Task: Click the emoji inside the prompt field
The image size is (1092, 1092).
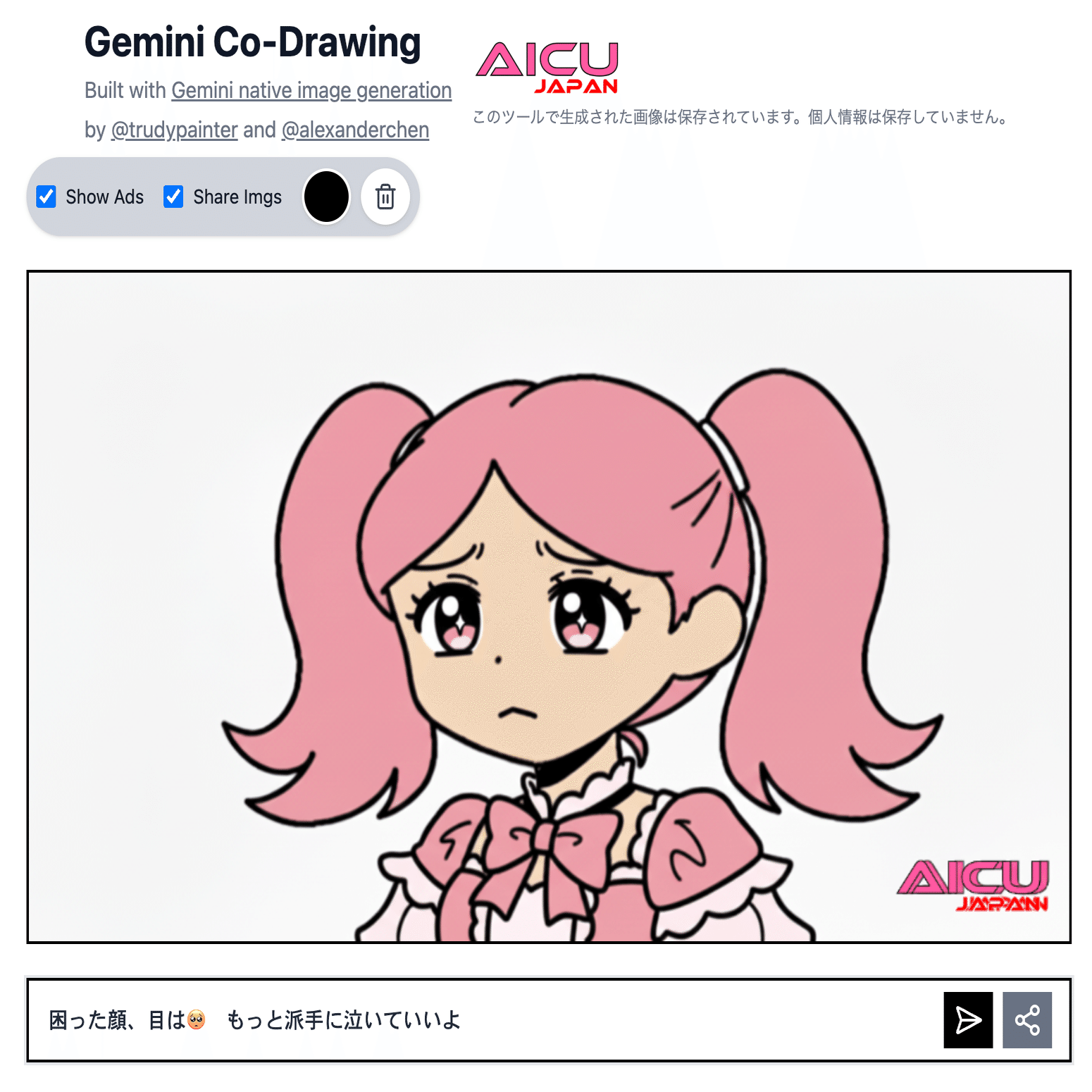Action: click(x=197, y=1019)
